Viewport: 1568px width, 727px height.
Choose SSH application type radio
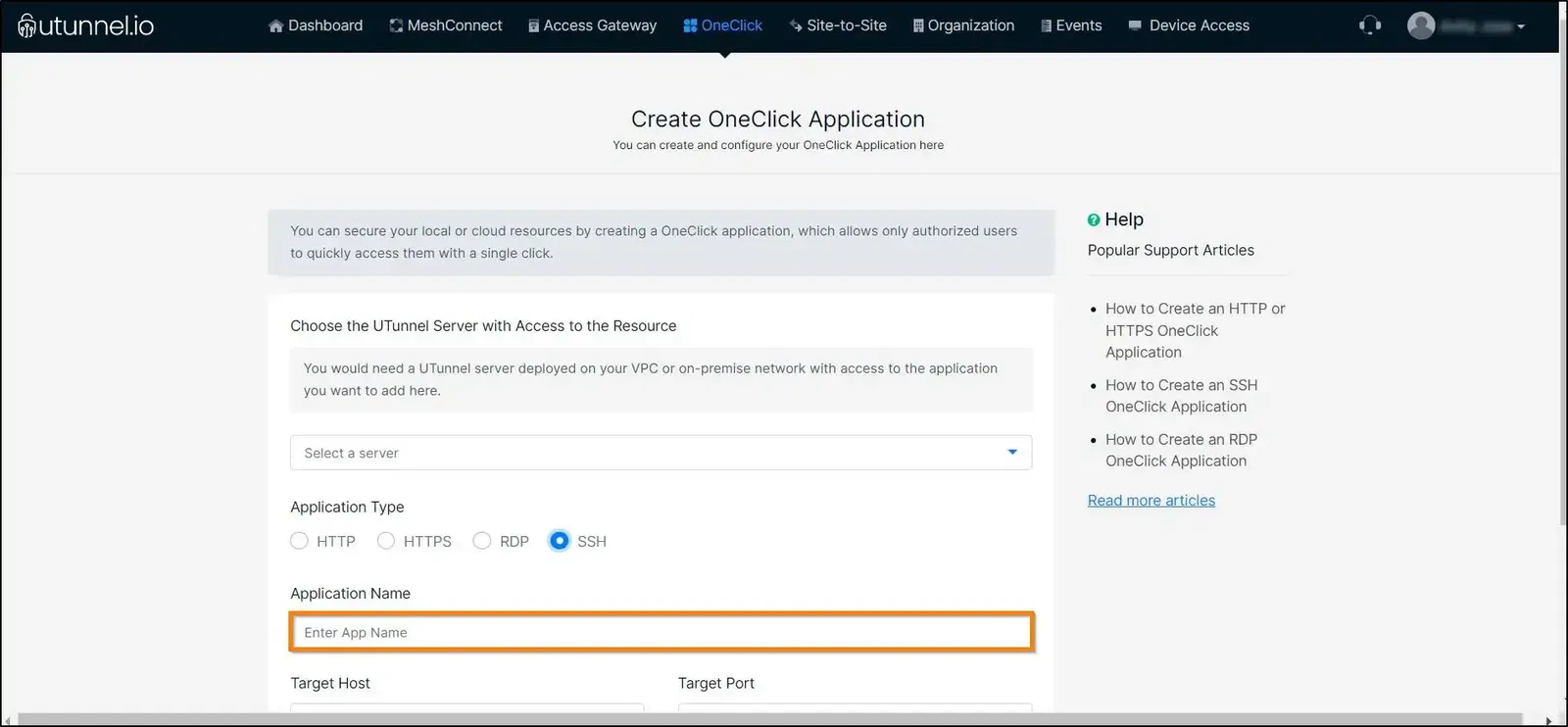tap(559, 541)
